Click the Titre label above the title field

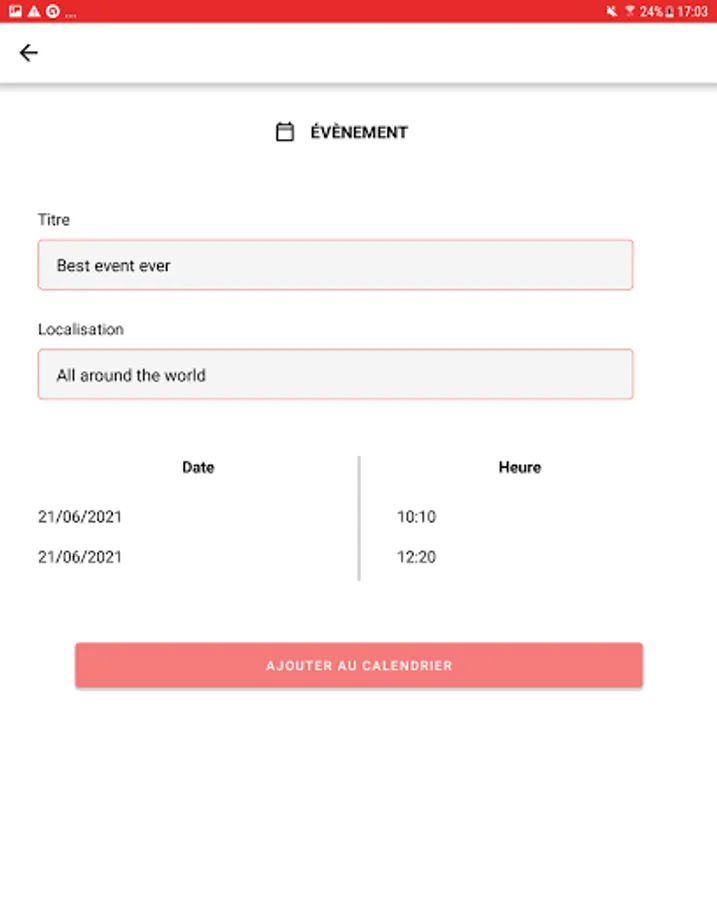click(x=54, y=220)
